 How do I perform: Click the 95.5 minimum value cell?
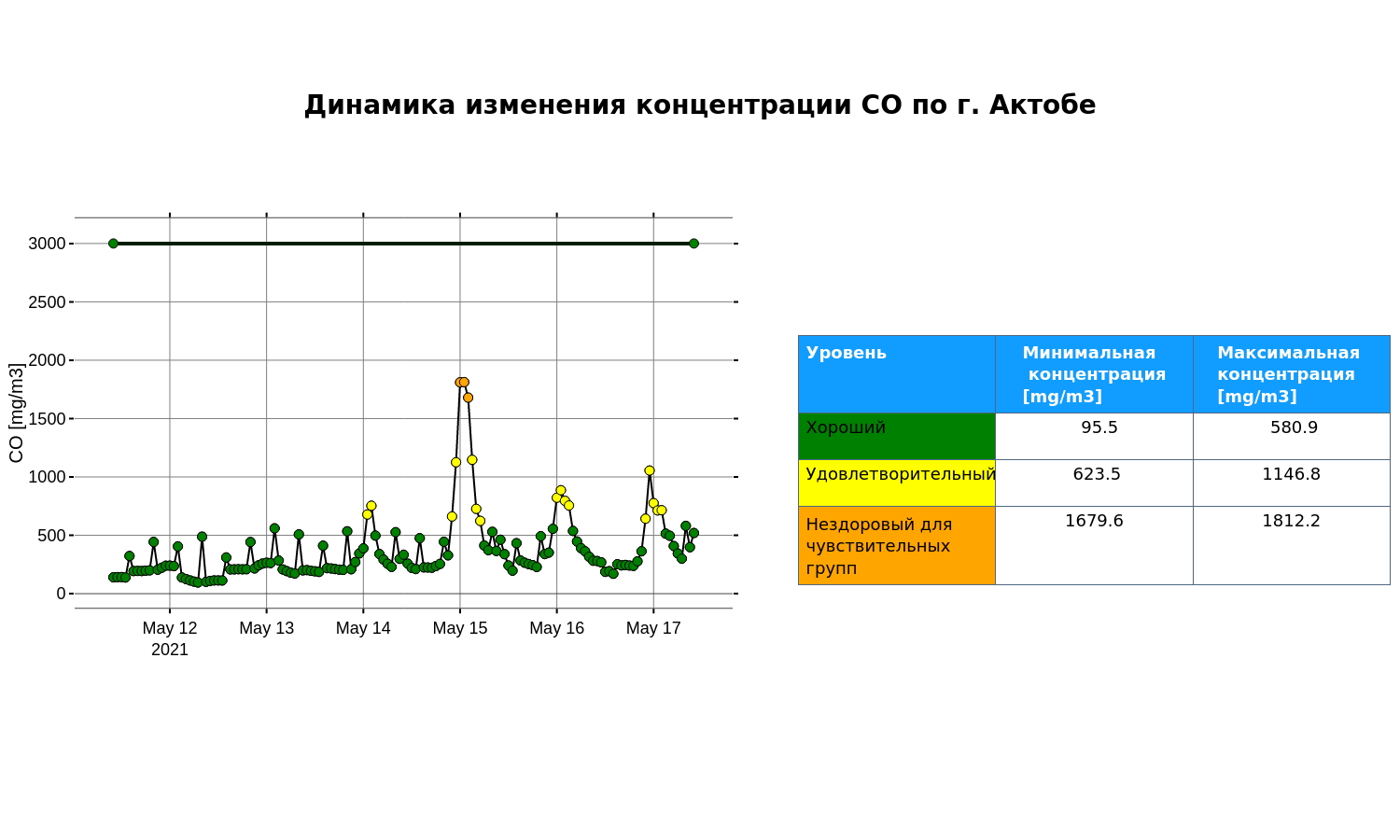point(1094,436)
